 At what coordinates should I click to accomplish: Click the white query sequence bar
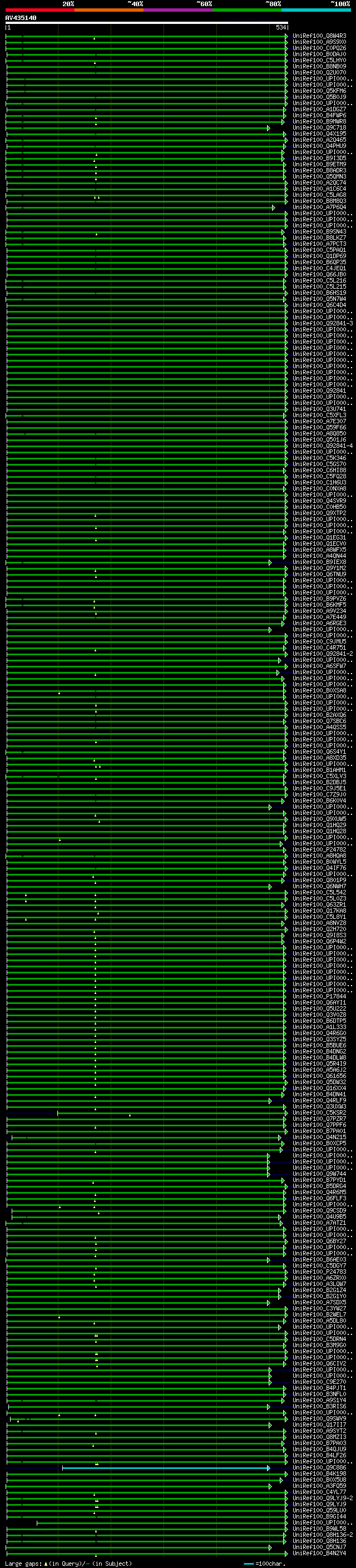click(x=147, y=22)
